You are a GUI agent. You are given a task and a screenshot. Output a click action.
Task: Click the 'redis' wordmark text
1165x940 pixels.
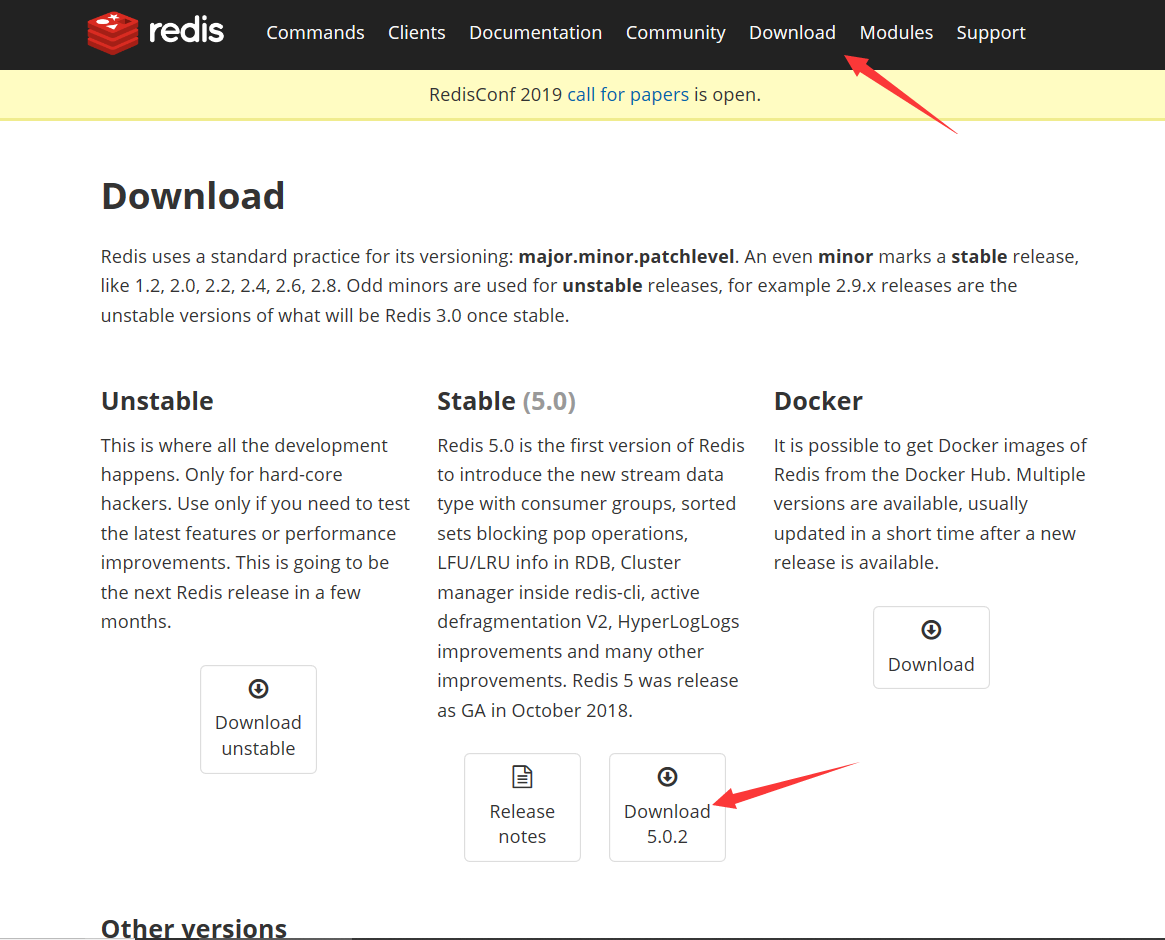pos(186,31)
